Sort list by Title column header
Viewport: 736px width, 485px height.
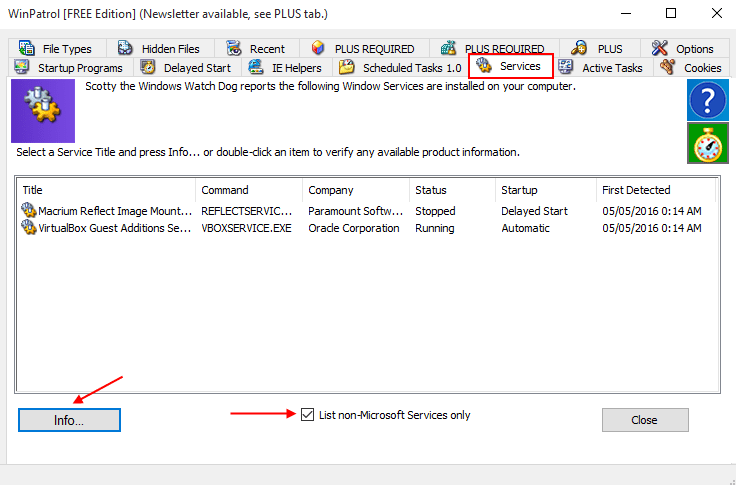pyautogui.click(x=107, y=190)
